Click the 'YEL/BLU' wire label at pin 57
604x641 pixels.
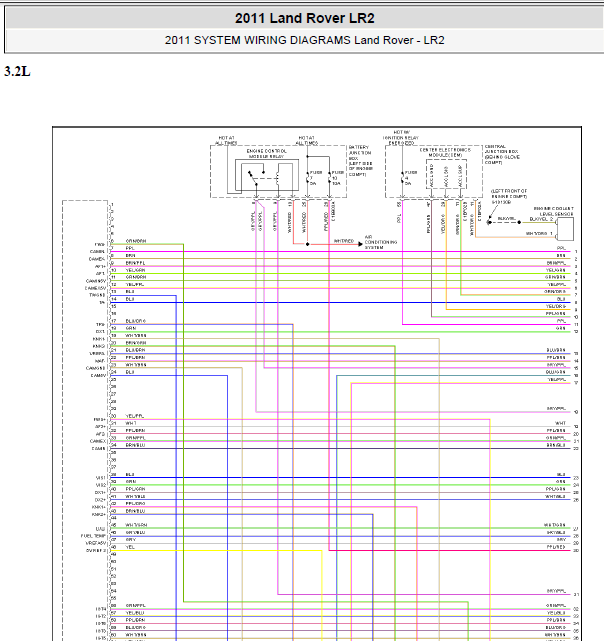tap(135, 613)
